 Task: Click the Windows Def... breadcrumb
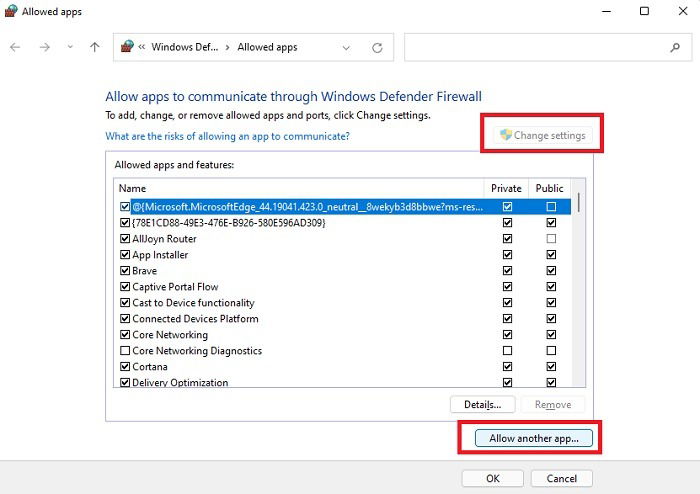tap(184, 47)
